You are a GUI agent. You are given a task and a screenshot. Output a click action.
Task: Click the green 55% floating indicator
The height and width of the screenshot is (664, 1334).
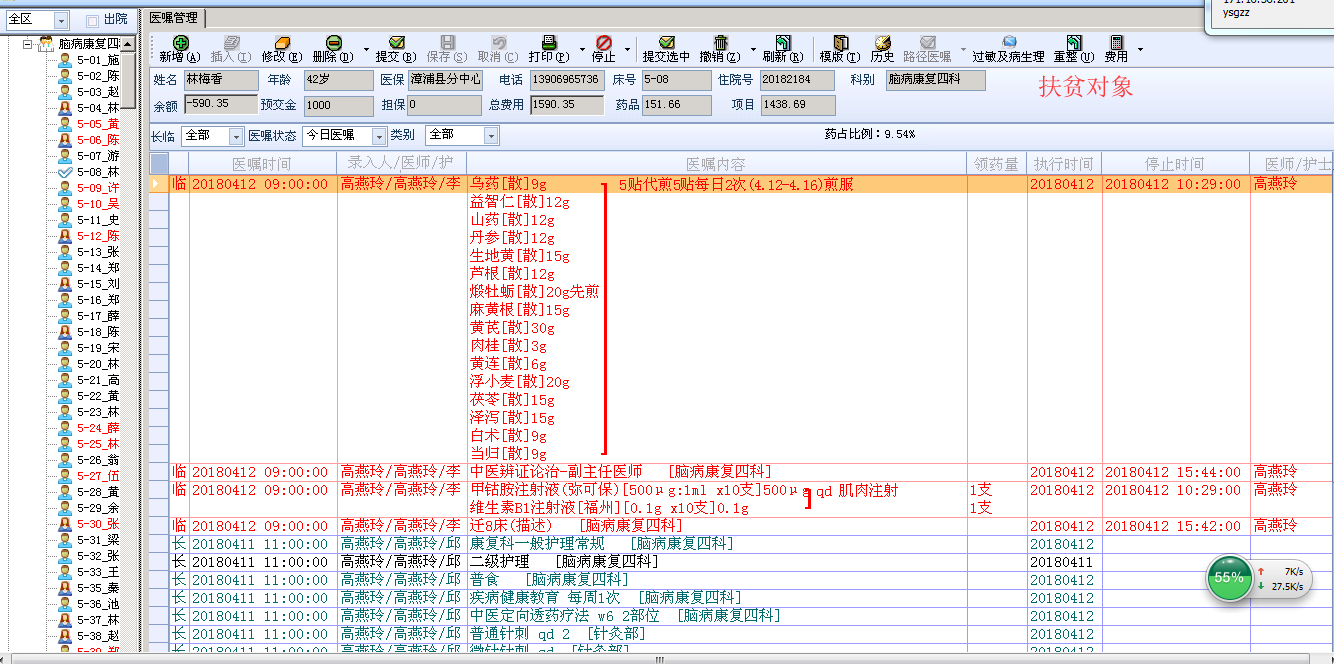[x=1228, y=578]
